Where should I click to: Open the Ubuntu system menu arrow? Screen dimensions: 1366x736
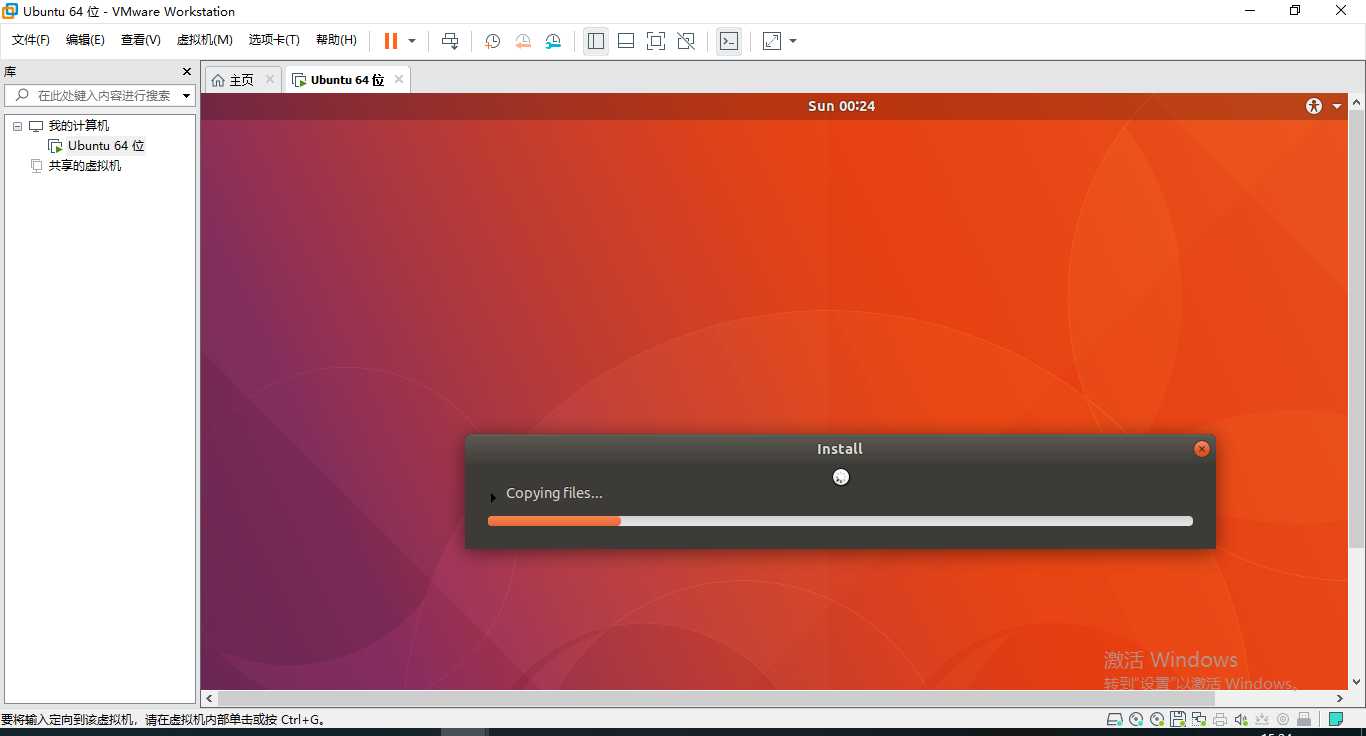pyautogui.click(x=1337, y=106)
